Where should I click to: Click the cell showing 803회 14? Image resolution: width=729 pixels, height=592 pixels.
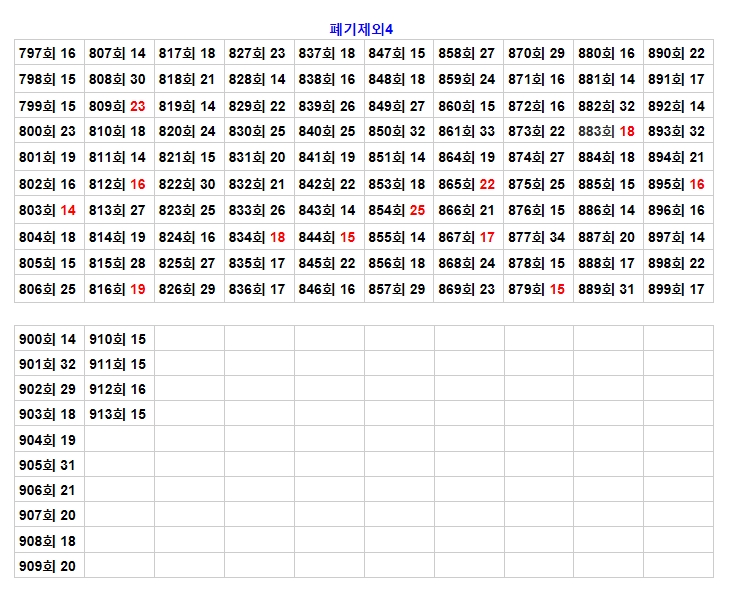pyautogui.click(x=48, y=210)
